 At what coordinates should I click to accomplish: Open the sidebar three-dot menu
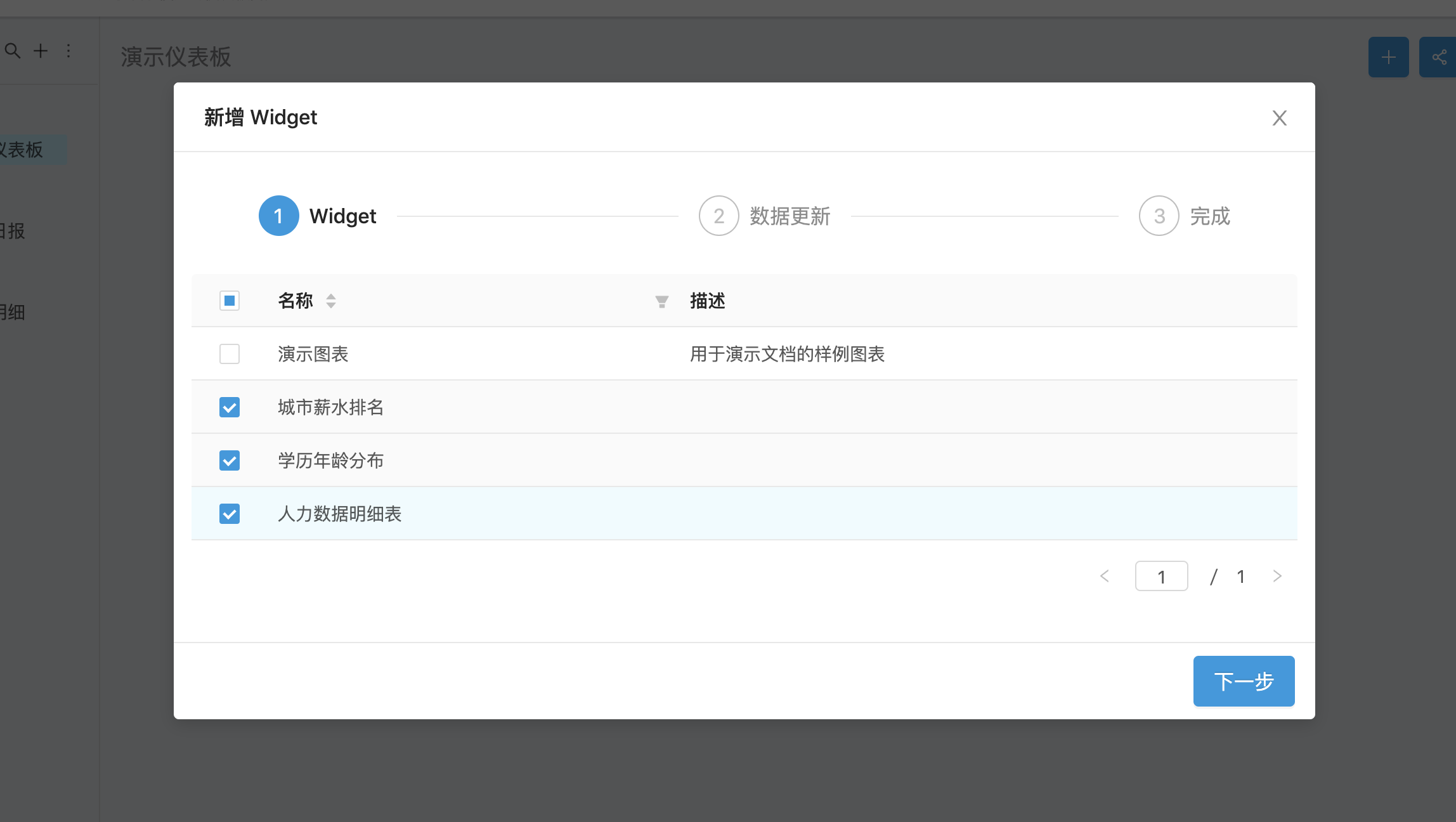(68, 51)
